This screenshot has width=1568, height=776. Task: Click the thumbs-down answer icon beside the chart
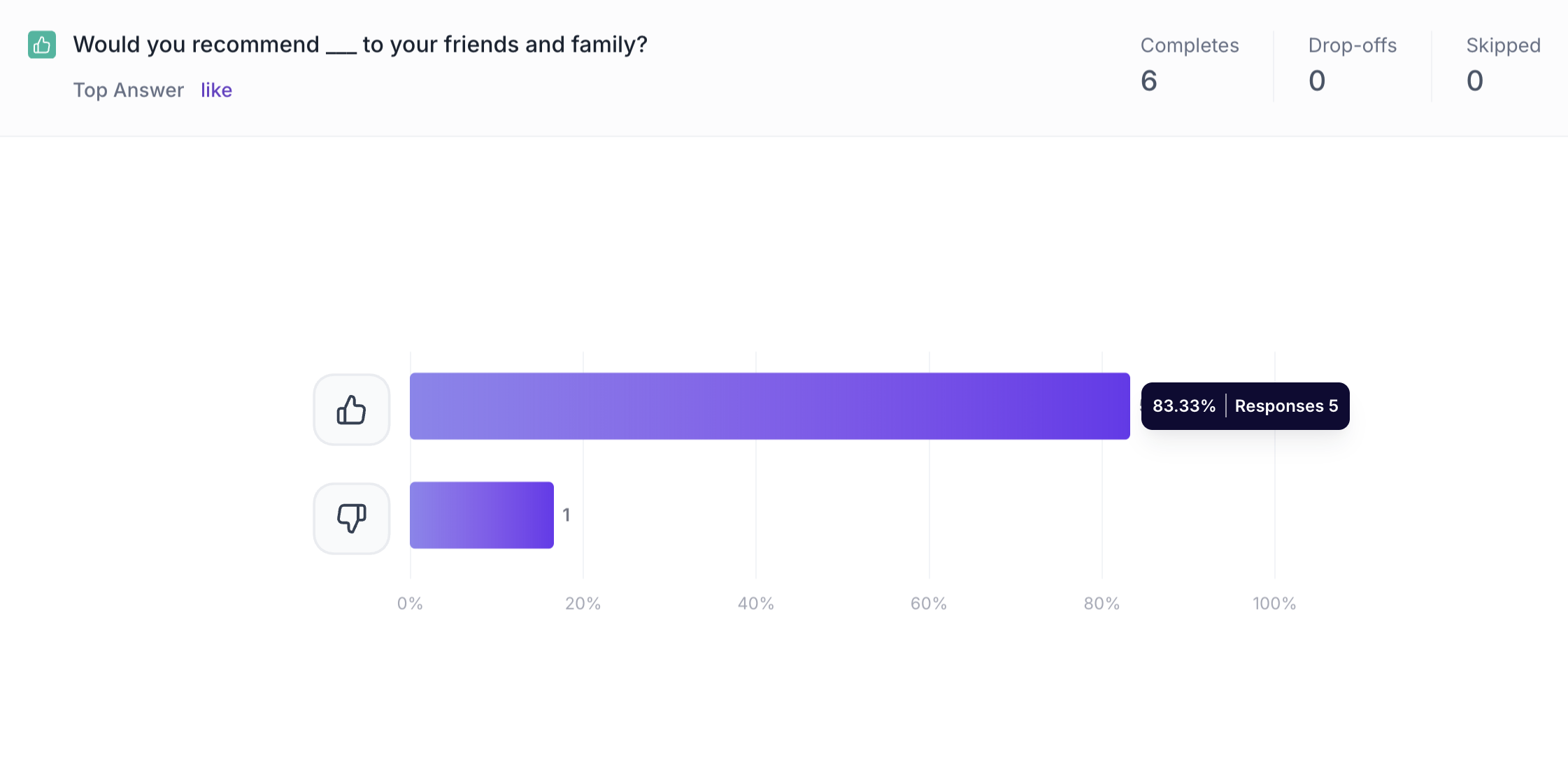pyautogui.click(x=351, y=518)
